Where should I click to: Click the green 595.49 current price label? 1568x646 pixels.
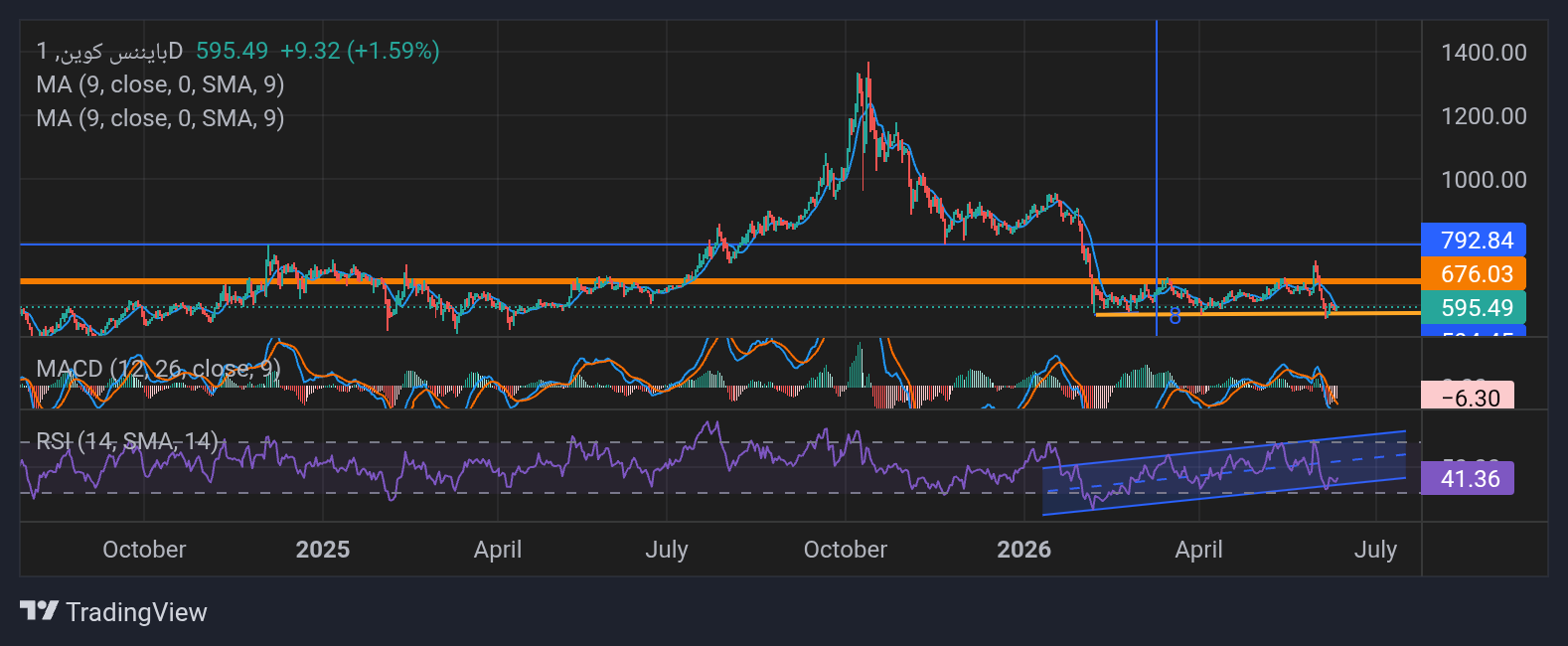point(1474,308)
